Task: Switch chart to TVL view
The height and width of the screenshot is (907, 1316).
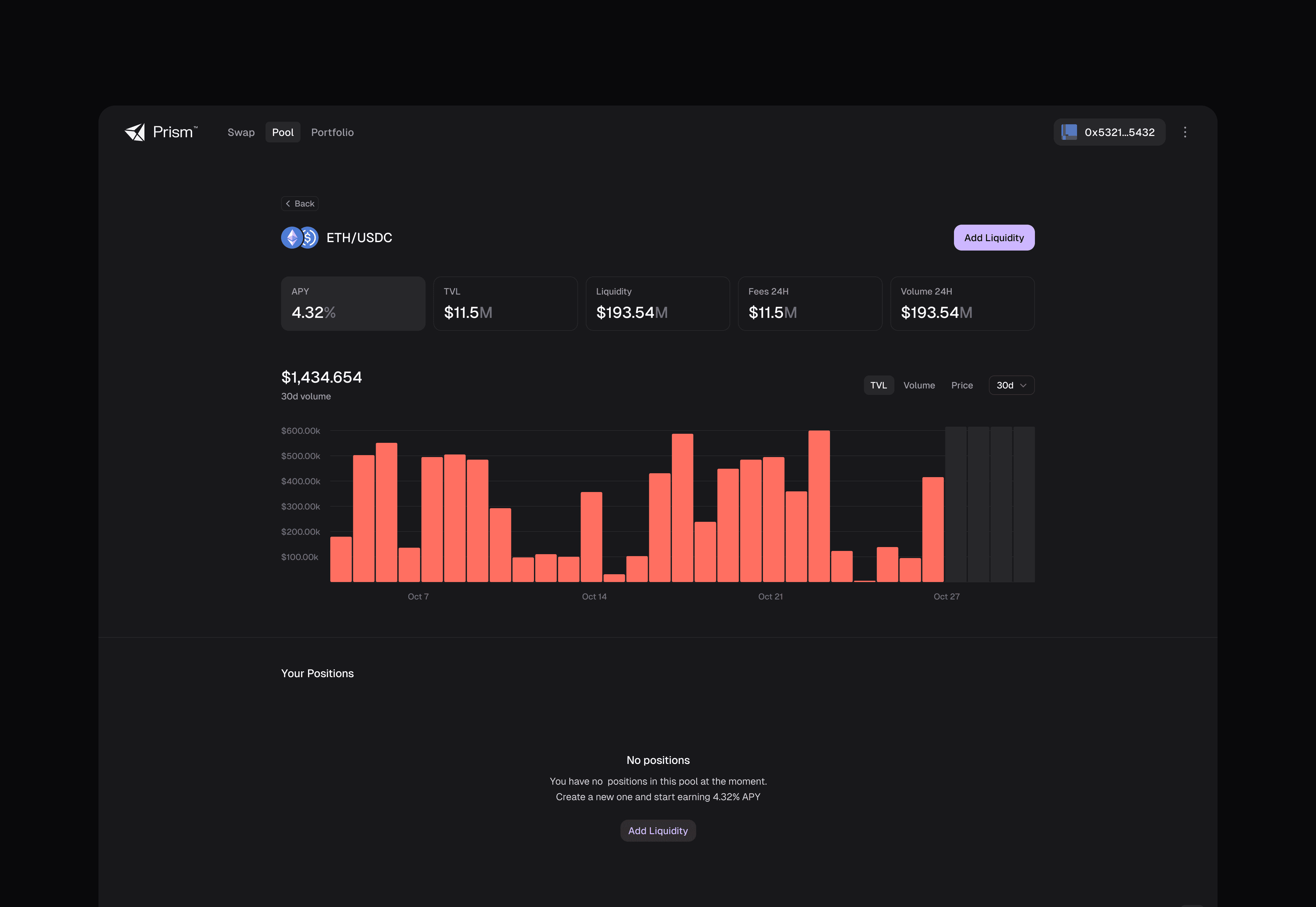Action: pyautogui.click(x=878, y=385)
